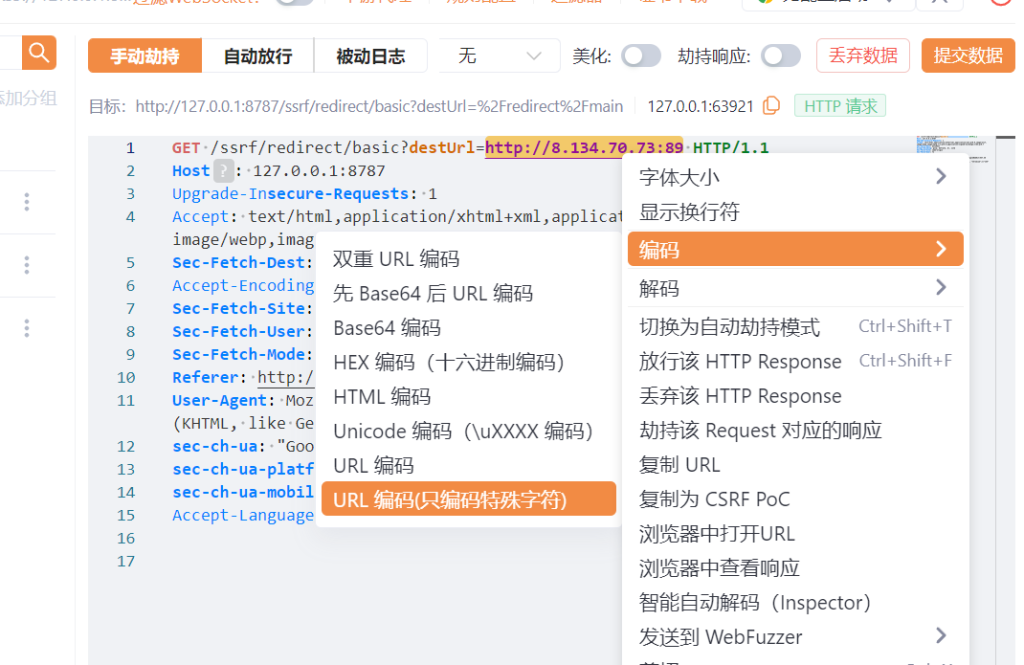Toggle the 美化 switch

[640, 56]
